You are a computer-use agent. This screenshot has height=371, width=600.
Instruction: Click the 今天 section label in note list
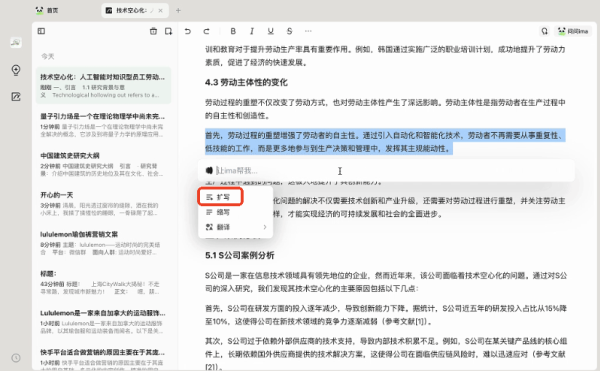click(48, 56)
